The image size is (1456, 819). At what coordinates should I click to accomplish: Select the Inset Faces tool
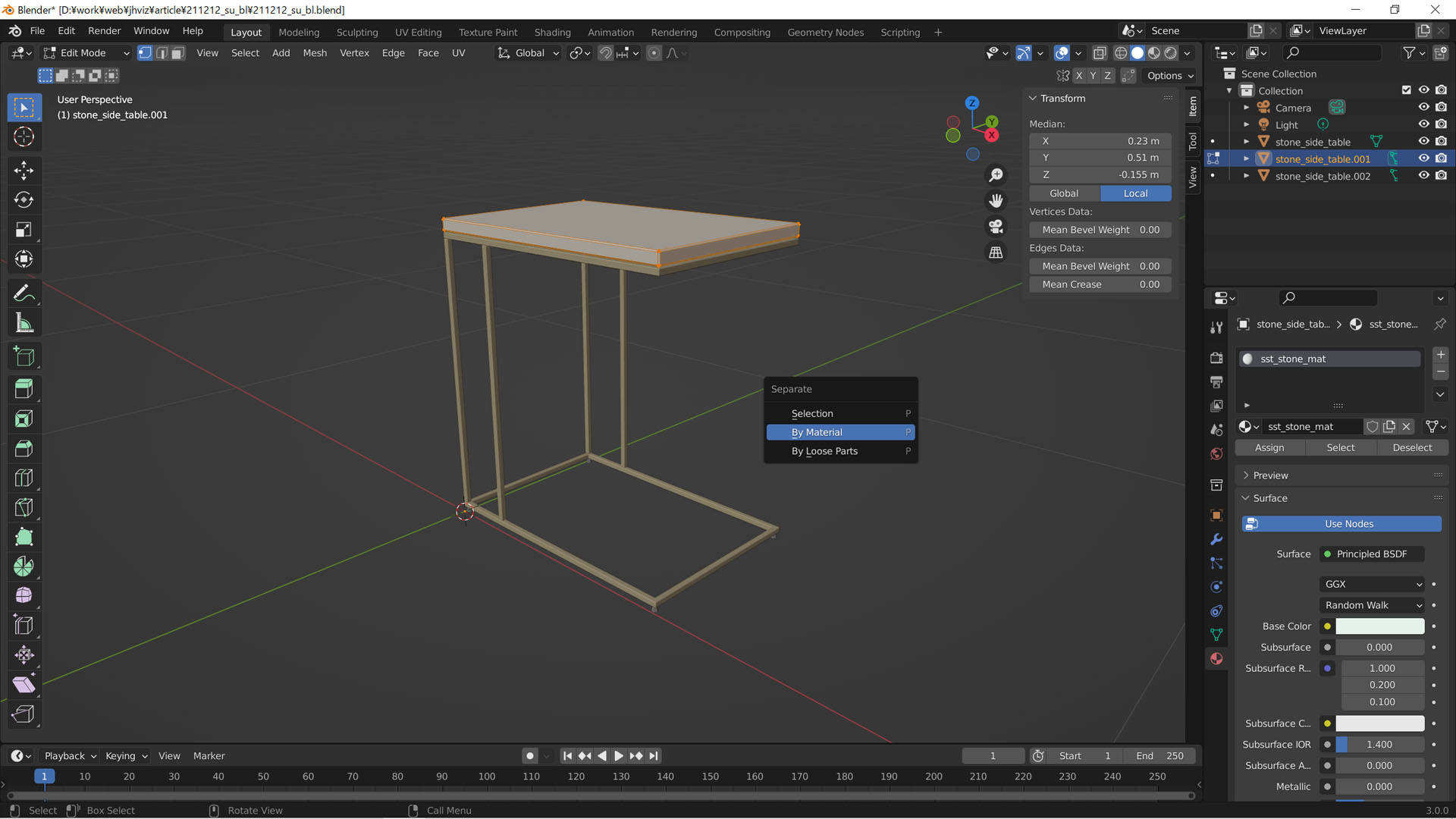[24, 419]
